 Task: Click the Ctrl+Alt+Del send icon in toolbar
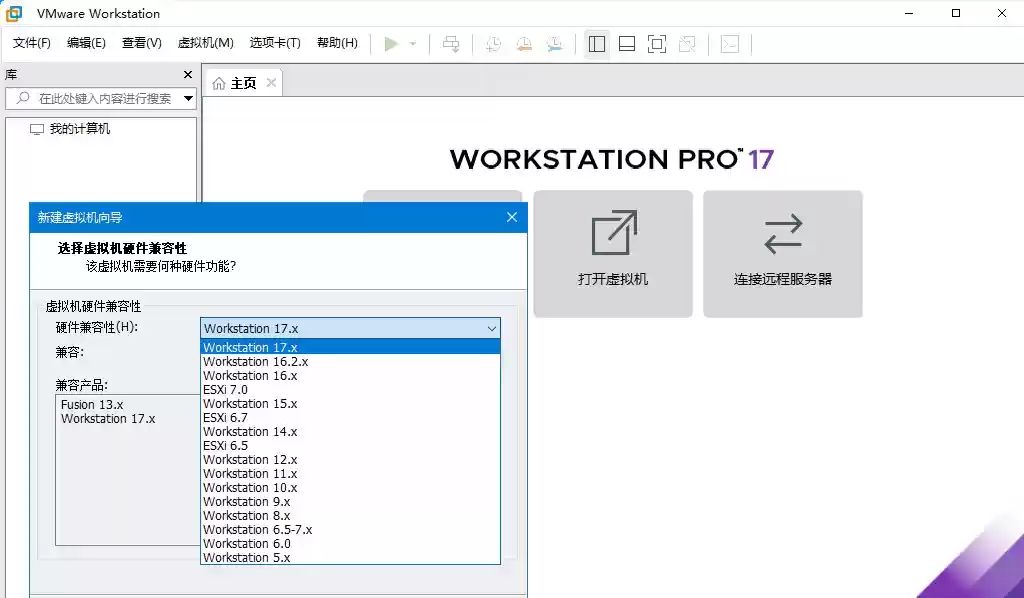(452, 44)
